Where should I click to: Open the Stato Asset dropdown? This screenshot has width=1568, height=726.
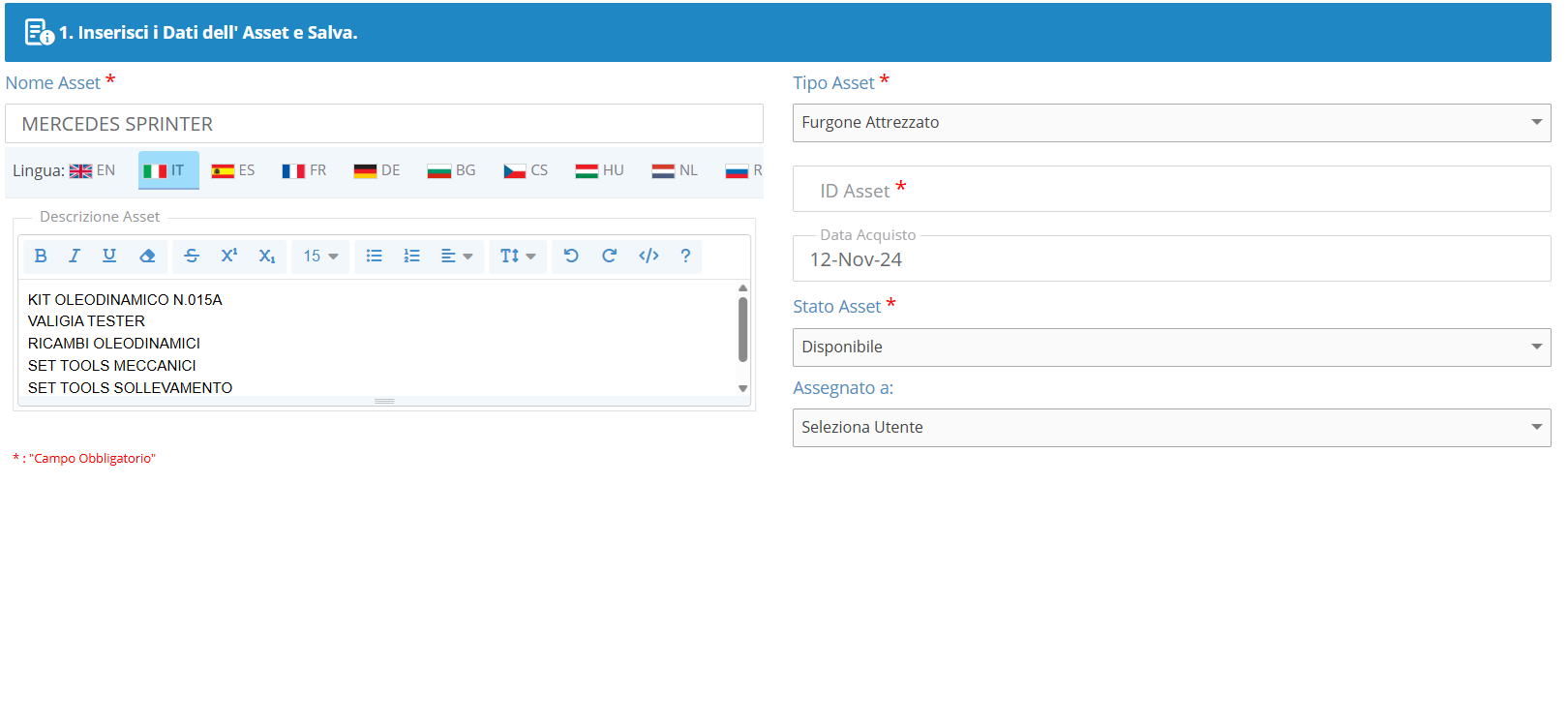(1171, 348)
